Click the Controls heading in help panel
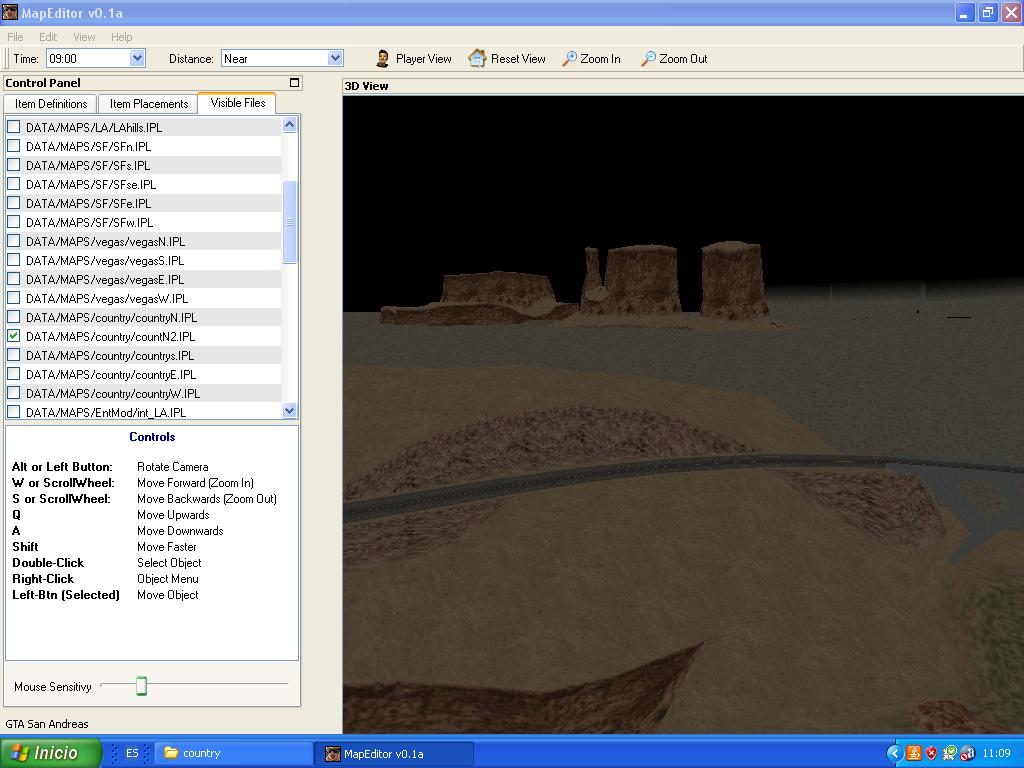 [x=152, y=437]
